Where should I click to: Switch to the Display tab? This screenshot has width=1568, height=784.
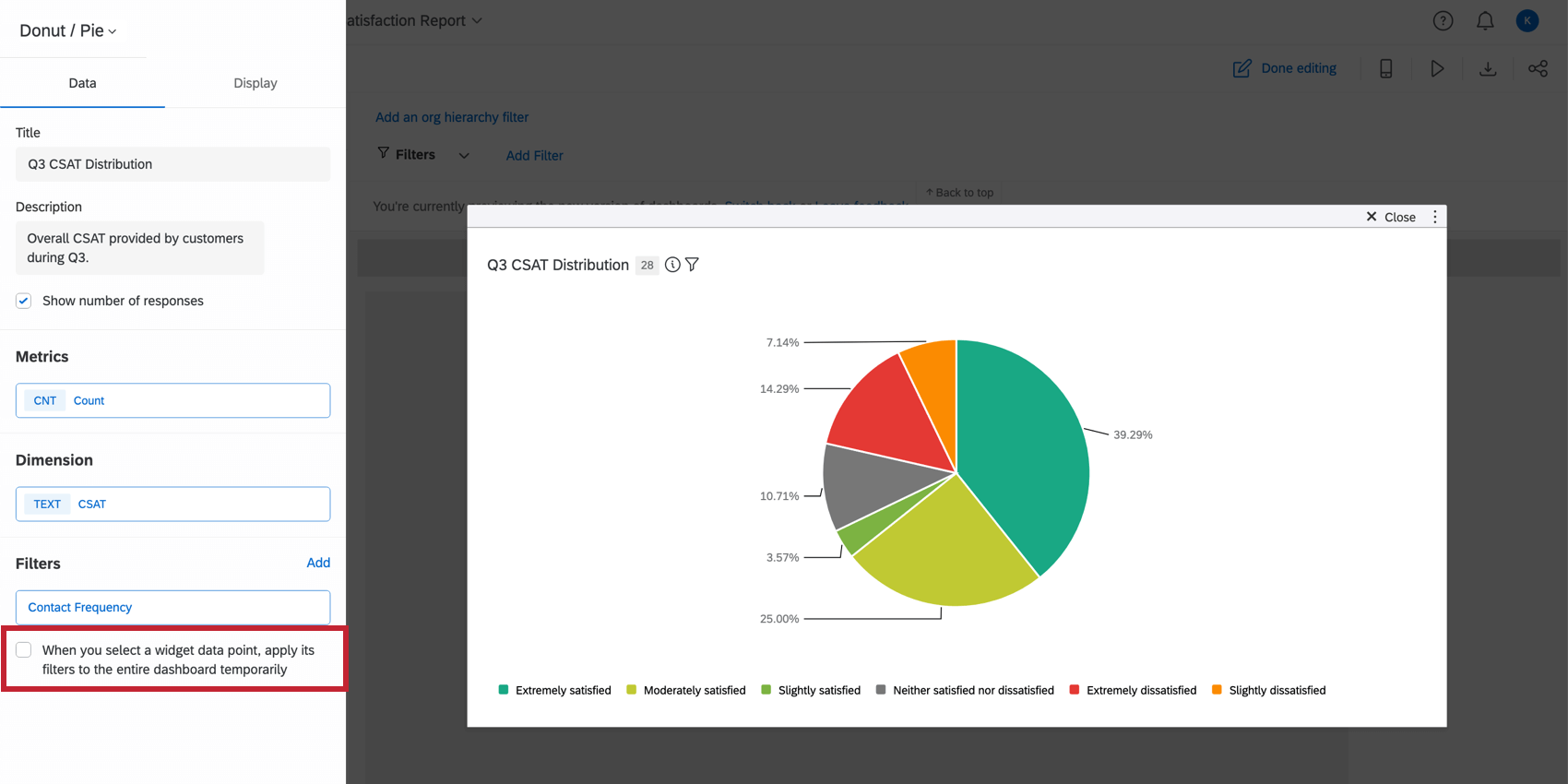click(x=255, y=83)
